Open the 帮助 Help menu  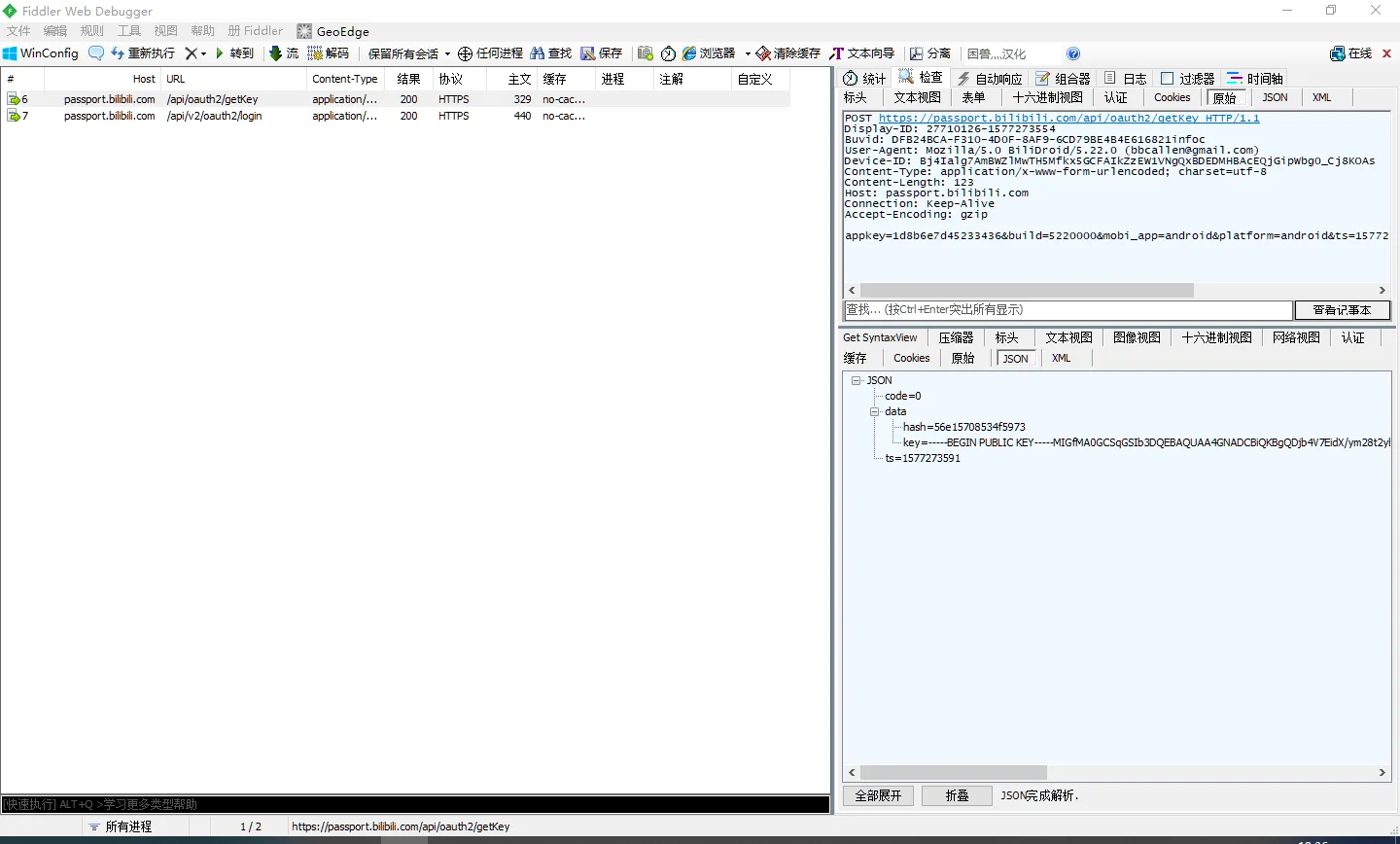click(203, 31)
